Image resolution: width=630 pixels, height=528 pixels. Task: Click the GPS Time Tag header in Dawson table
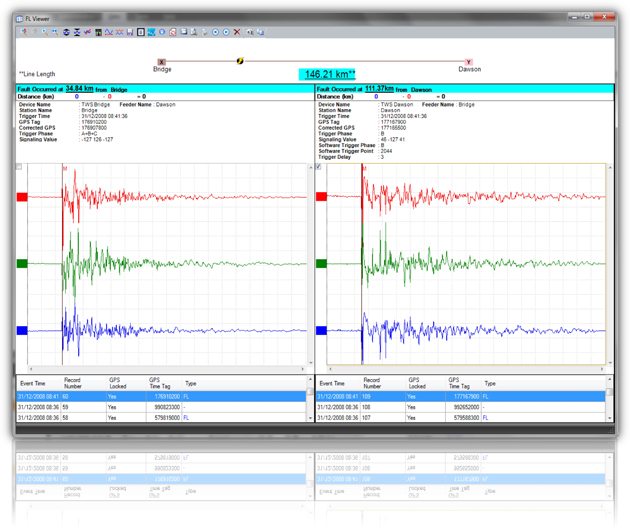[458, 383]
